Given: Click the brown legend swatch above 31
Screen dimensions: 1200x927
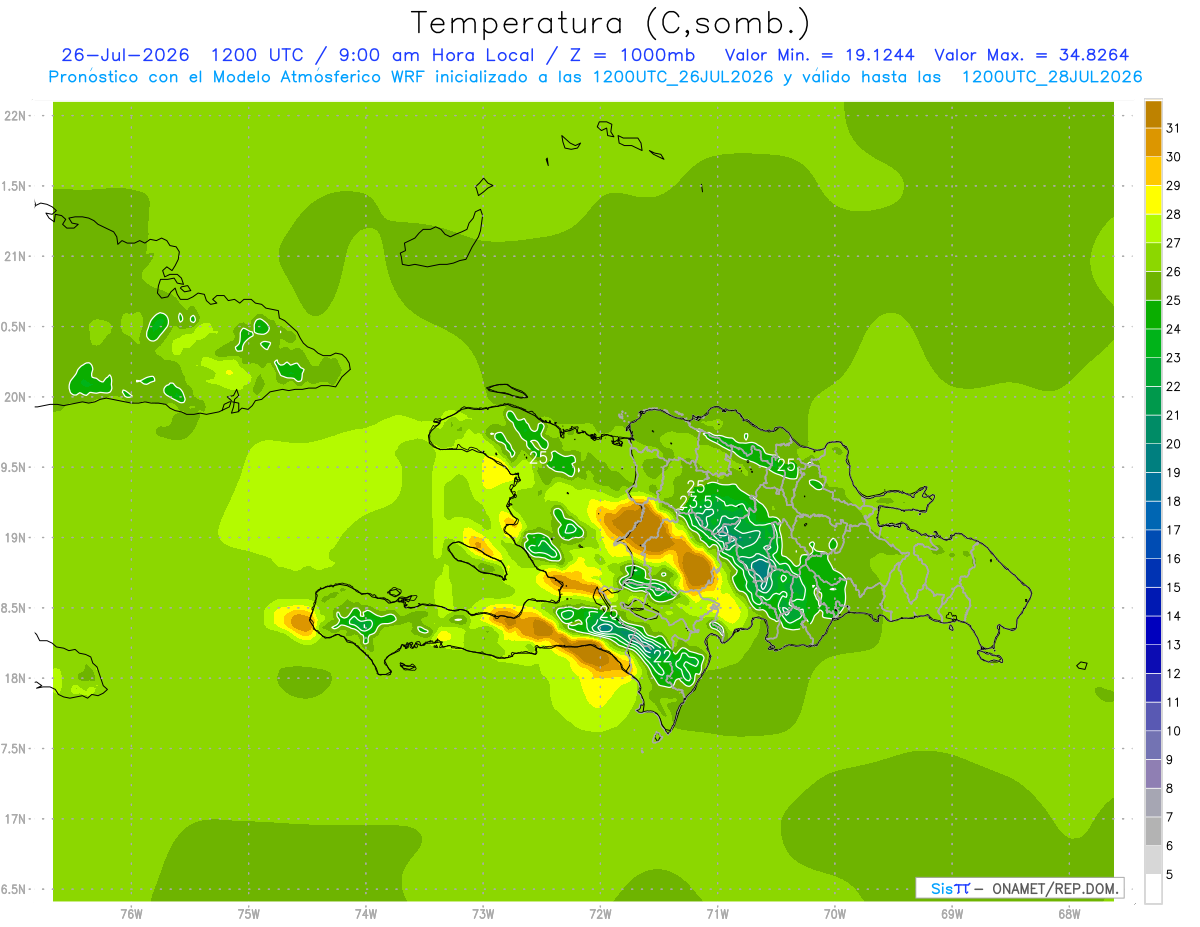Looking at the screenshot, I should (1153, 114).
